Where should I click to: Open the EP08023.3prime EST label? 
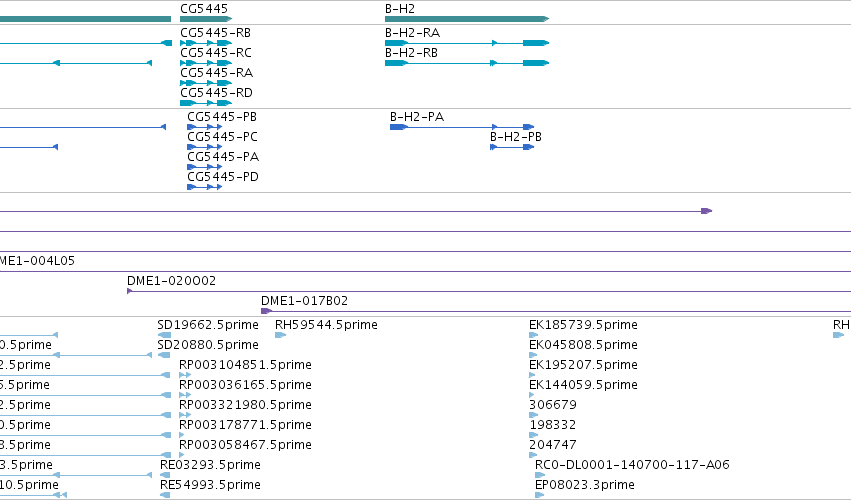click(x=585, y=486)
